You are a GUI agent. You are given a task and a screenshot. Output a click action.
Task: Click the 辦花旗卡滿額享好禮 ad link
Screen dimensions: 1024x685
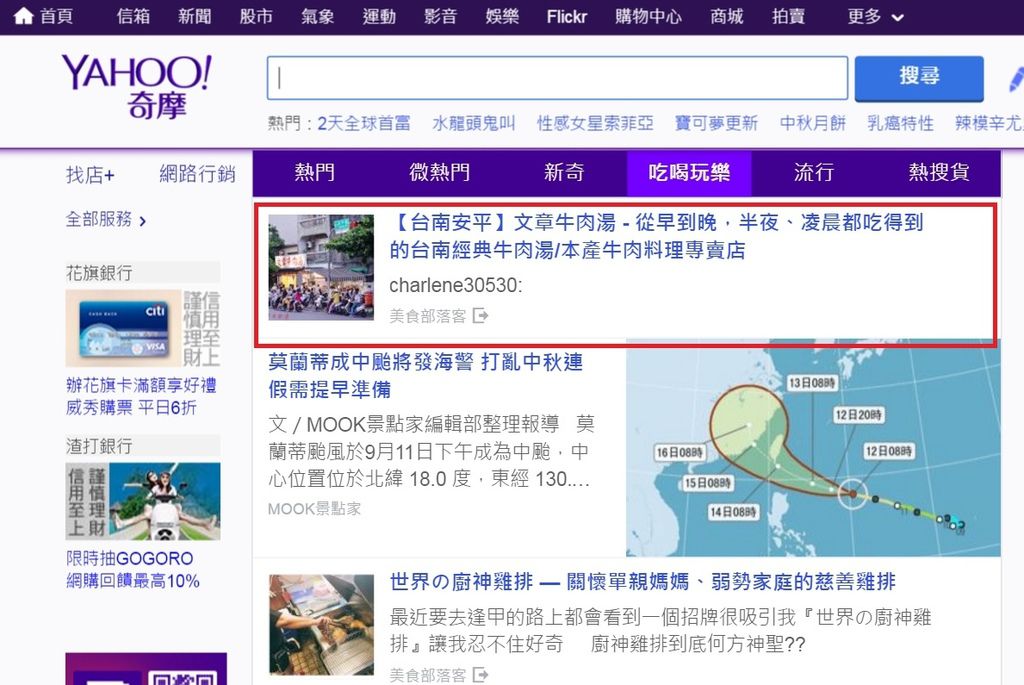141,396
